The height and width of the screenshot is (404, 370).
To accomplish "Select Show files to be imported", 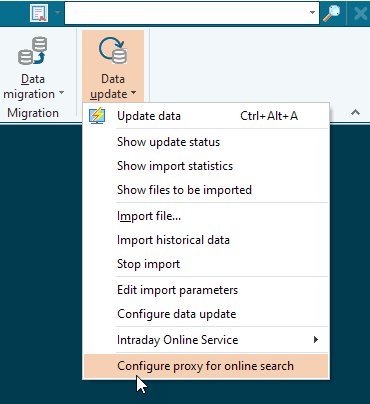I will (206, 190).
